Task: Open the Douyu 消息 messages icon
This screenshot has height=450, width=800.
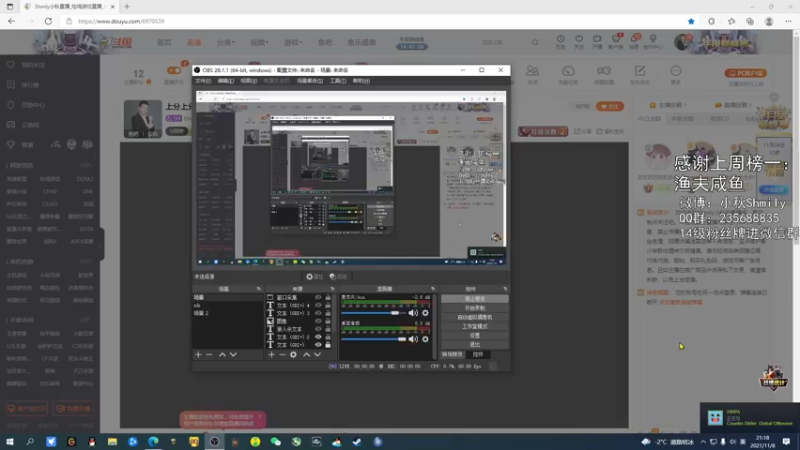Action: 634,42
